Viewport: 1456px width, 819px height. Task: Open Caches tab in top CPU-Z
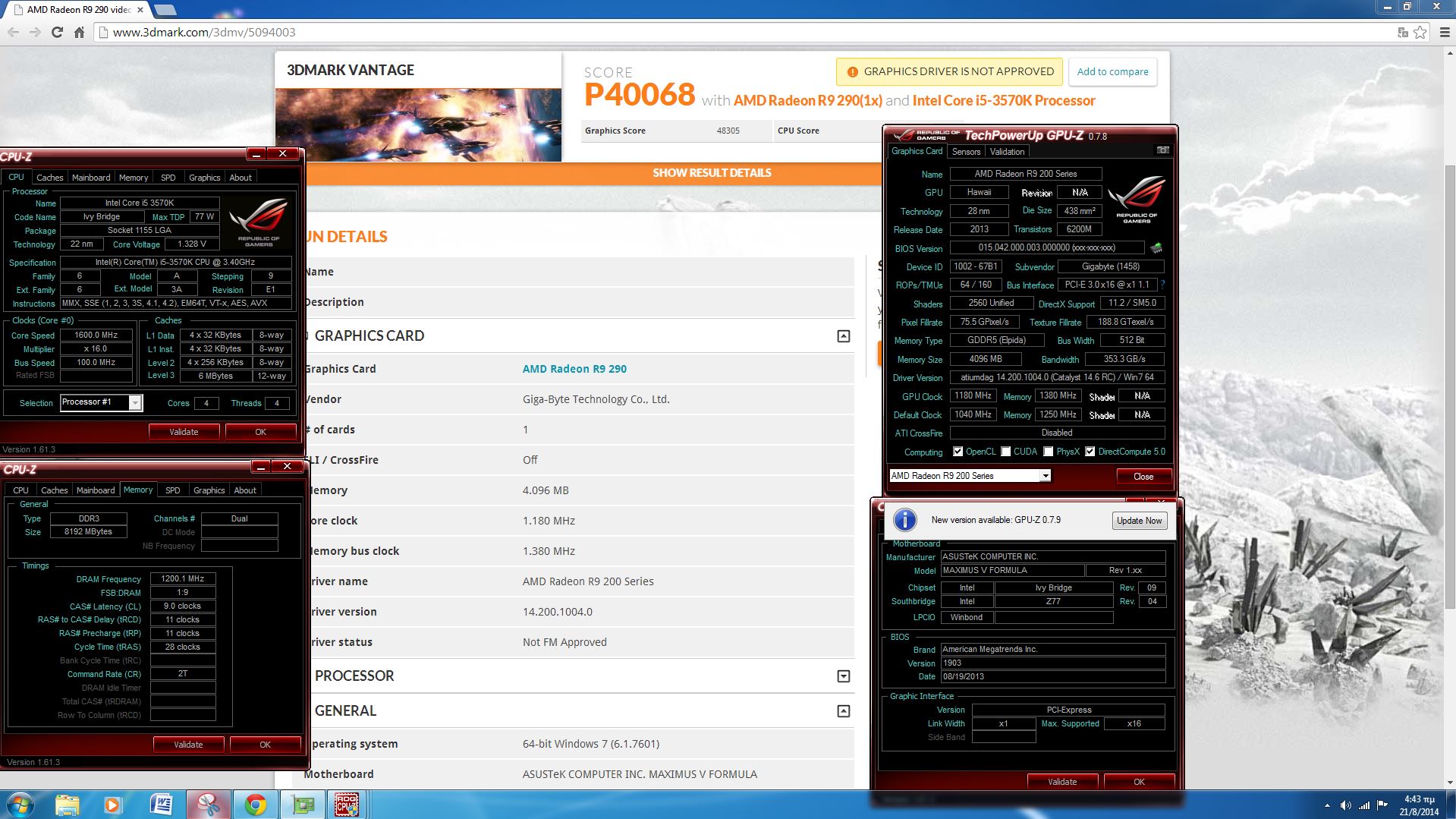pos(50,178)
